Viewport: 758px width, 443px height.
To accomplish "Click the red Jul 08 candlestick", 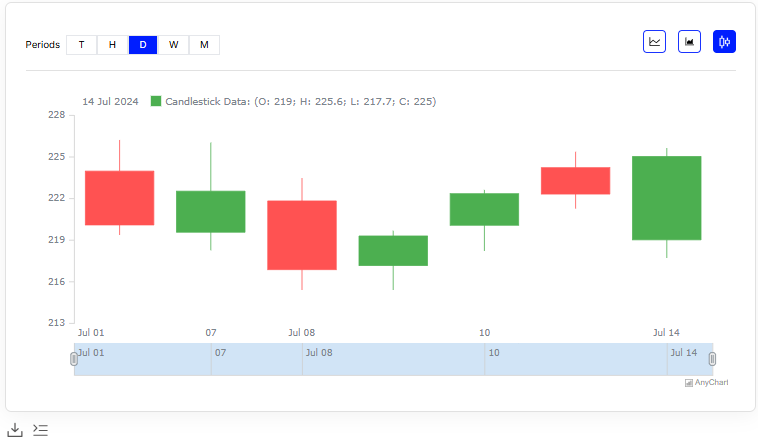I will (302, 235).
